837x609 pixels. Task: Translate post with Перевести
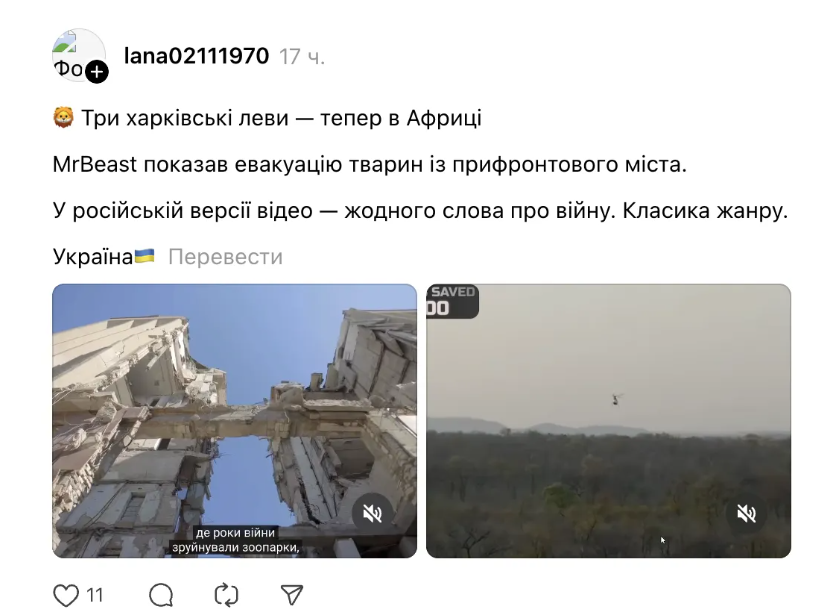pos(225,257)
